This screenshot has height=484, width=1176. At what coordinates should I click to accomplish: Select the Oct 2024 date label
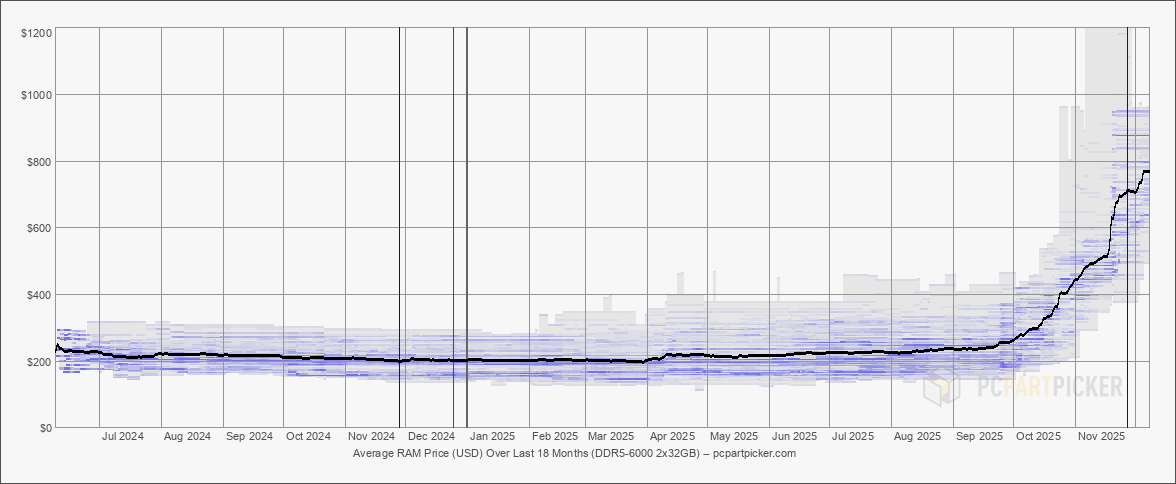coord(308,436)
